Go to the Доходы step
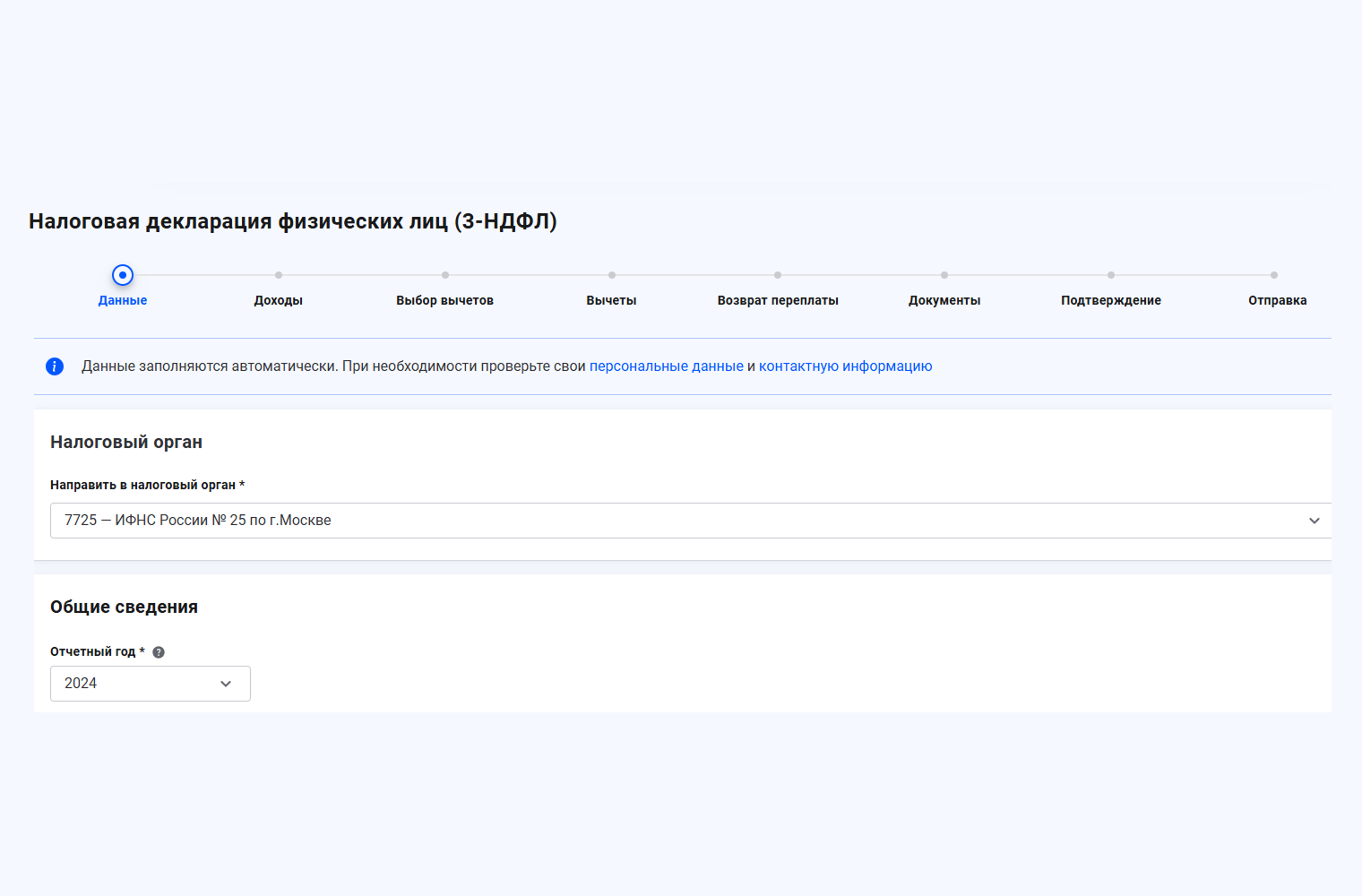1362x896 pixels. pos(278,300)
